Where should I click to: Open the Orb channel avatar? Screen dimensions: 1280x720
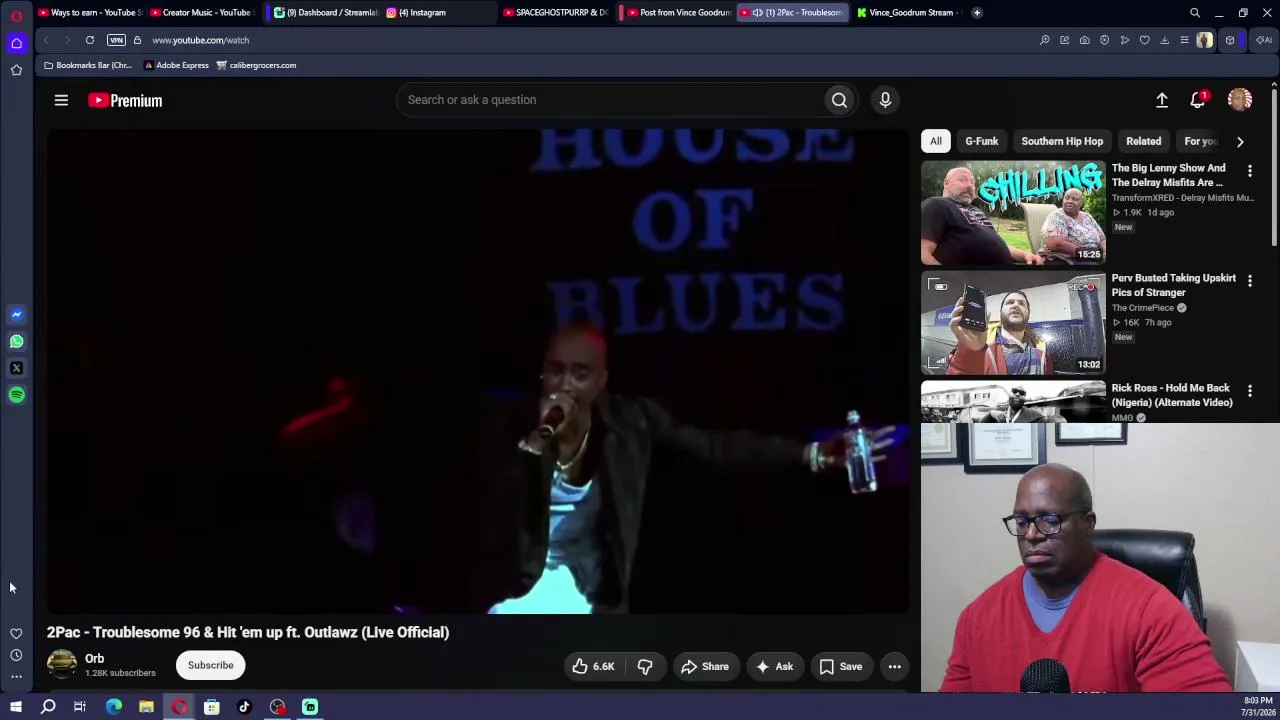click(62, 665)
